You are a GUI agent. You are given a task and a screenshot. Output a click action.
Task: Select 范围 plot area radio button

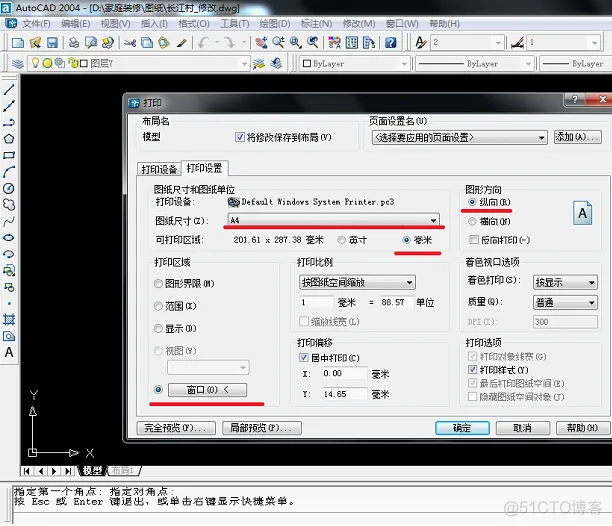pos(158,306)
